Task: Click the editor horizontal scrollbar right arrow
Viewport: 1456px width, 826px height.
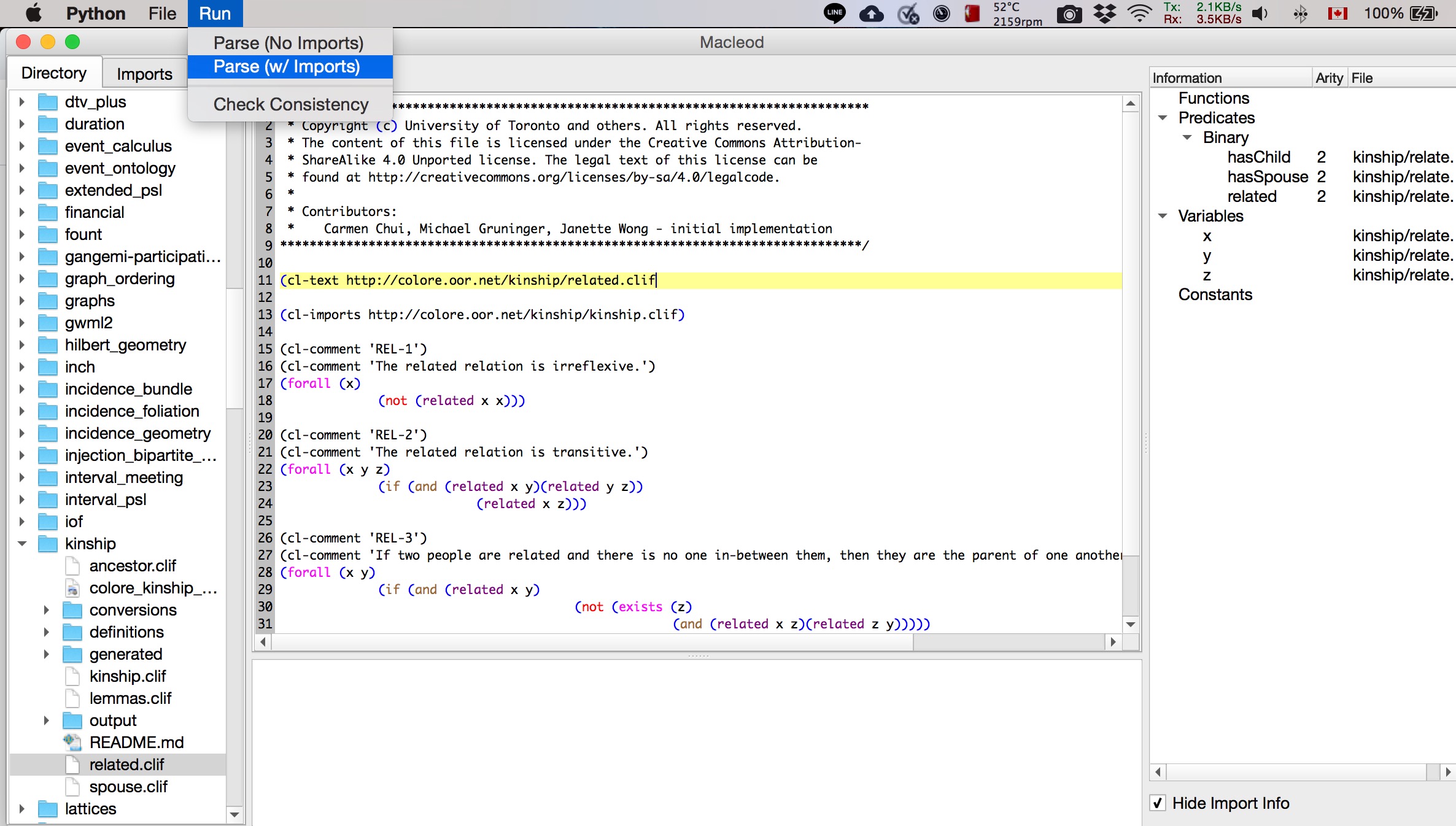Action: (x=1113, y=643)
